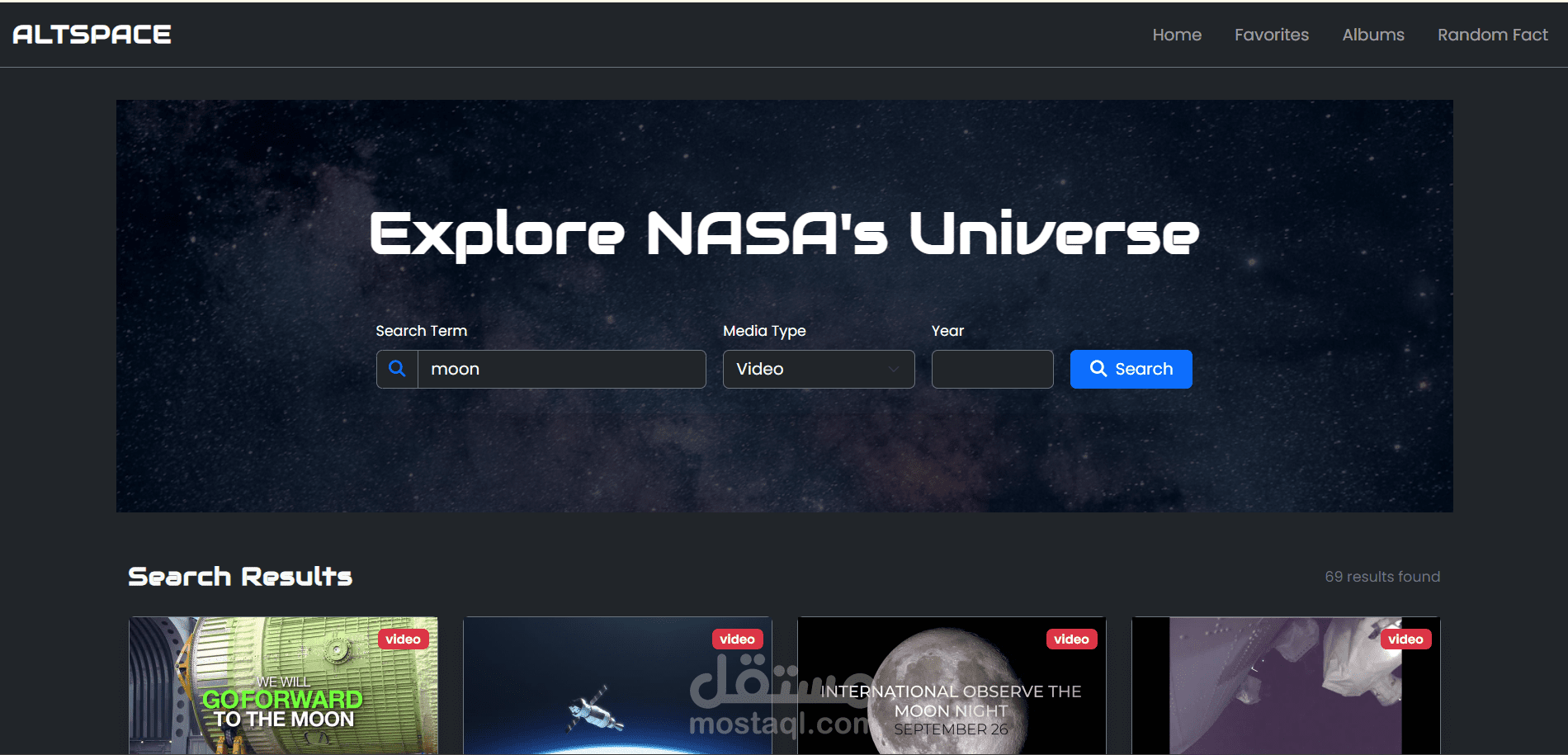This screenshot has width=1568, height=755.
Task: Click the video badge on satellite card
Action: tap(737, 639)
